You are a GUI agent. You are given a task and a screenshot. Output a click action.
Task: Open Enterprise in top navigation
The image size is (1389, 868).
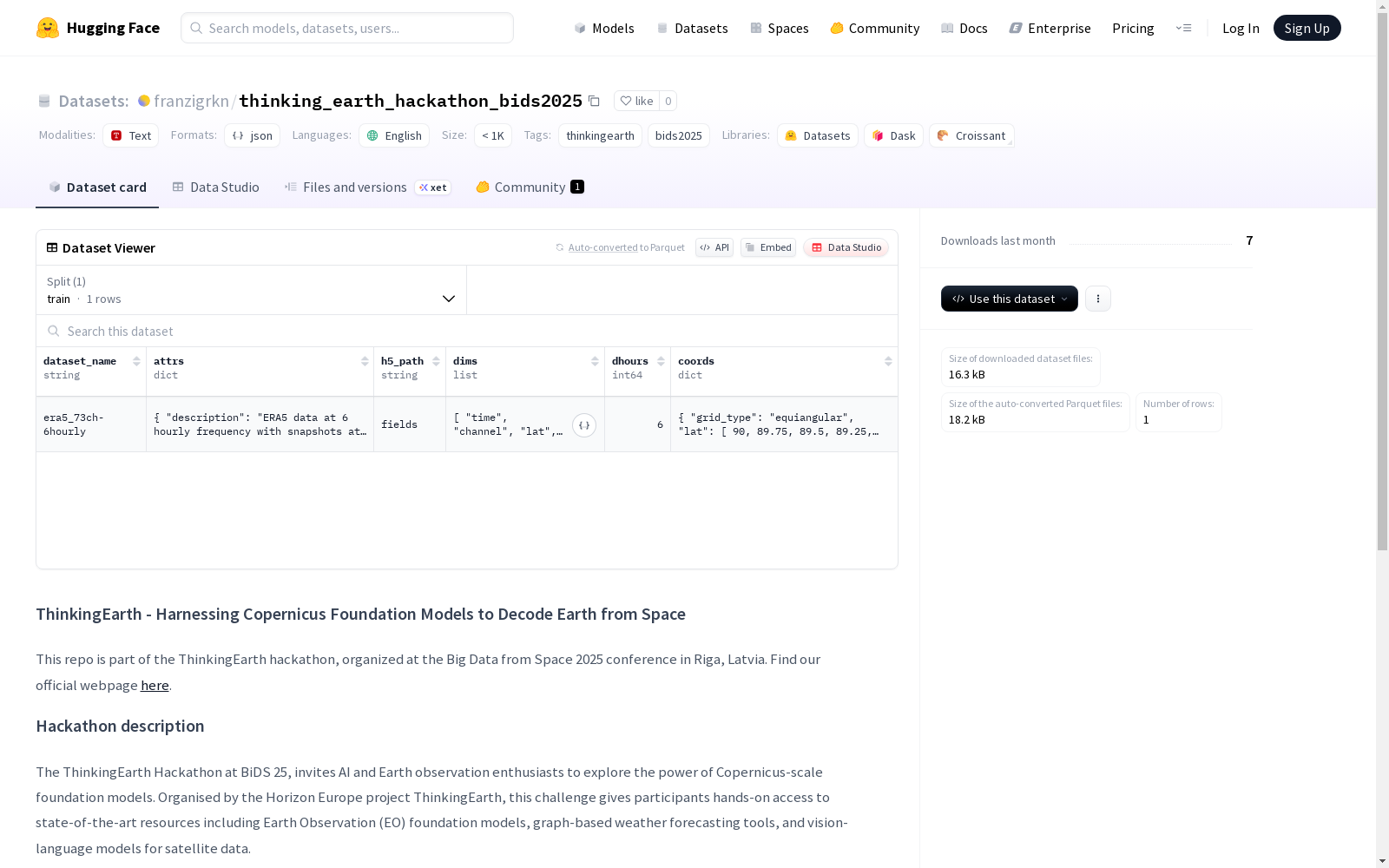[1050, 28]
